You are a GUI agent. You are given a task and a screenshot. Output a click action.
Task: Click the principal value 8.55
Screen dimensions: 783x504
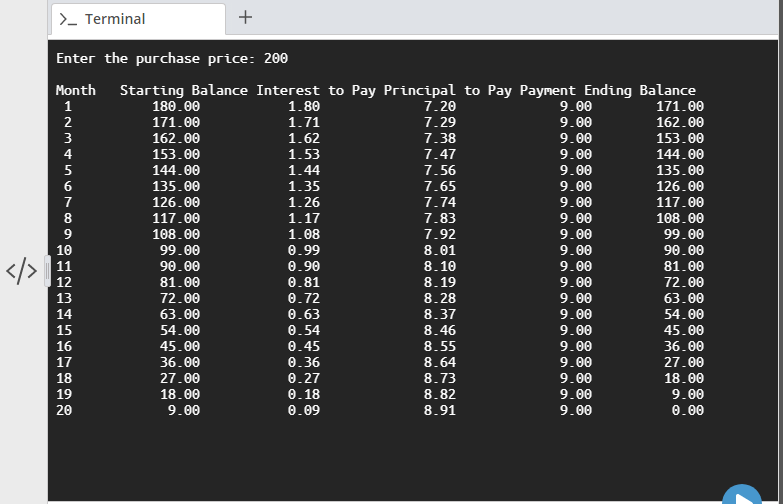[x=439, y=346]
